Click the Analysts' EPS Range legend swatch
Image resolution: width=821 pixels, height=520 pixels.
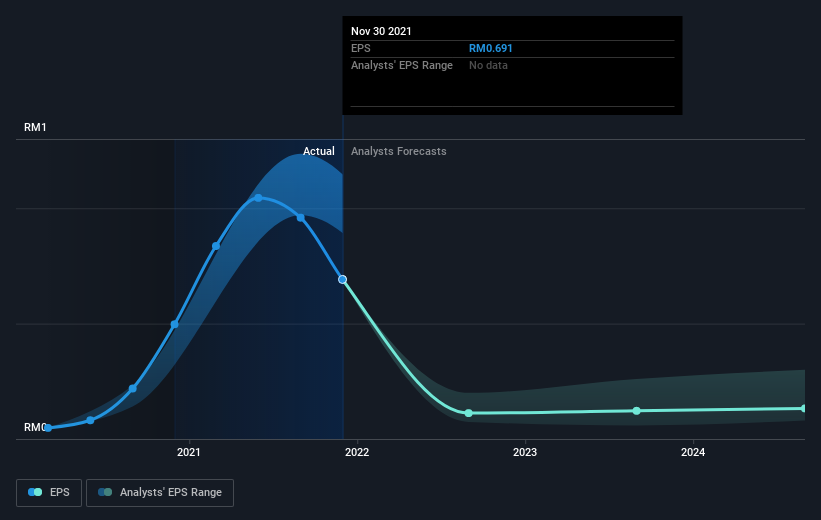(105, 492)
